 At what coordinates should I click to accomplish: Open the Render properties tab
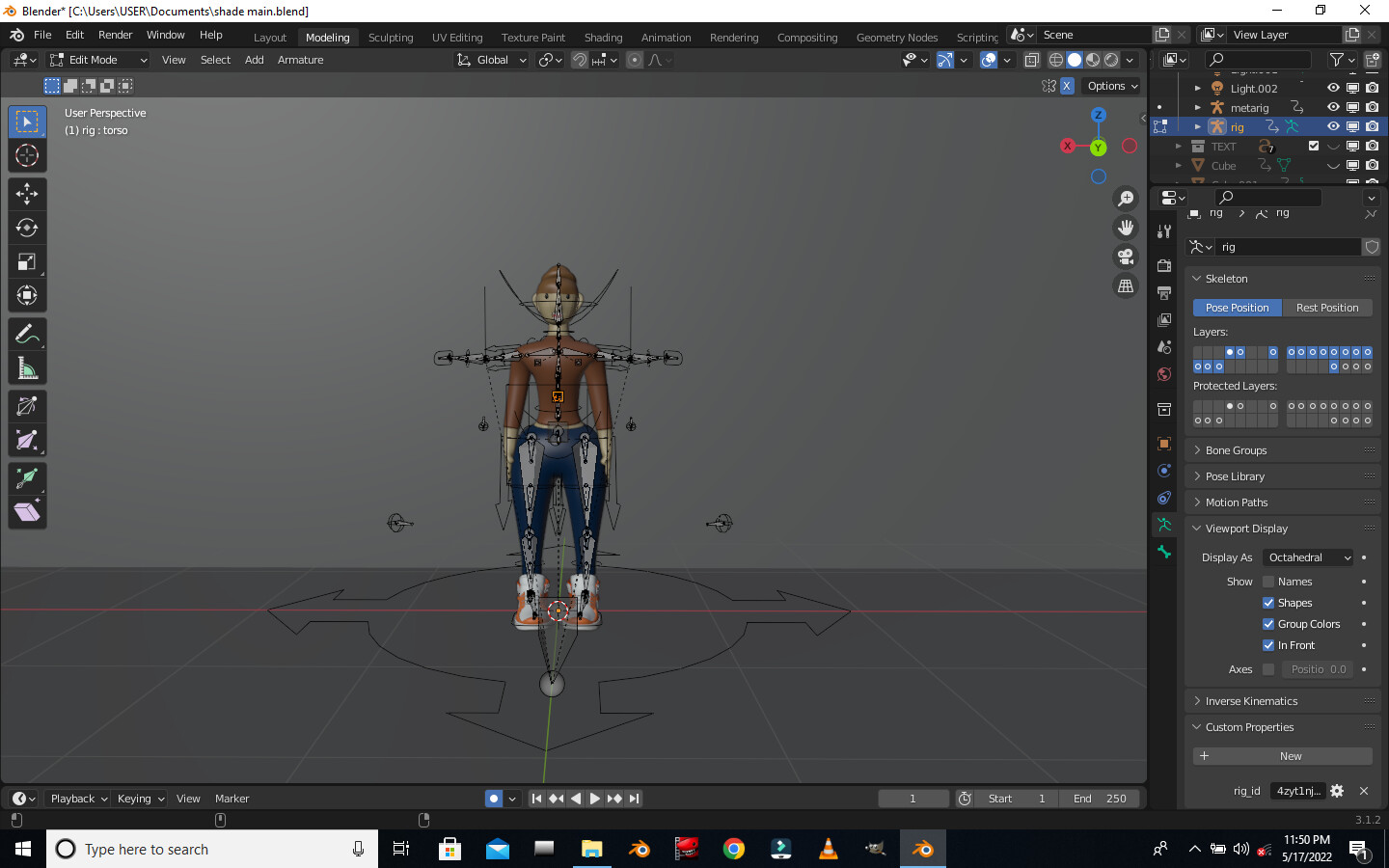point(1163,265)
